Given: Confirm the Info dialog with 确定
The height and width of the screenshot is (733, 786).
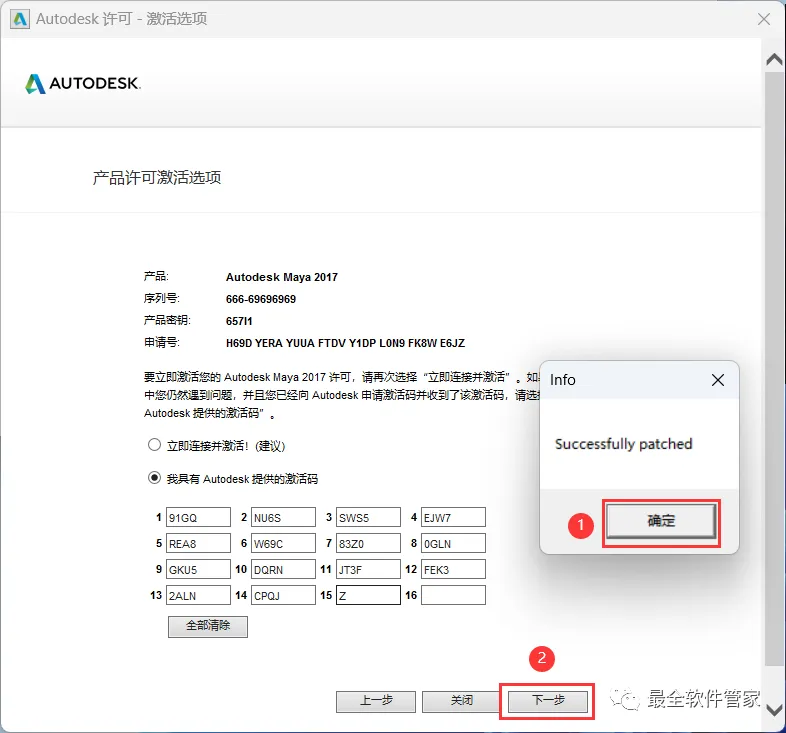Looking at the screenshot, I should (x=661, y=521).
